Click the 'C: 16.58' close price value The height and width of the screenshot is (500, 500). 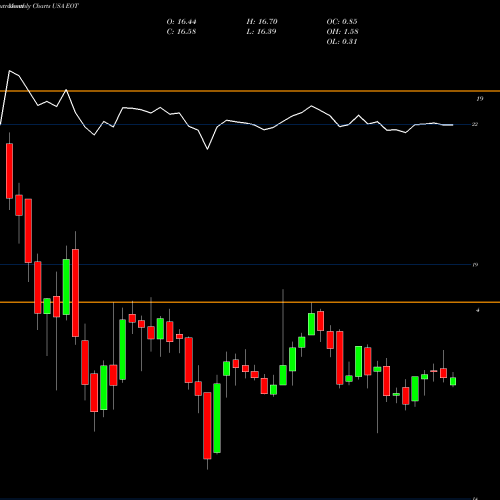[181, 32]
